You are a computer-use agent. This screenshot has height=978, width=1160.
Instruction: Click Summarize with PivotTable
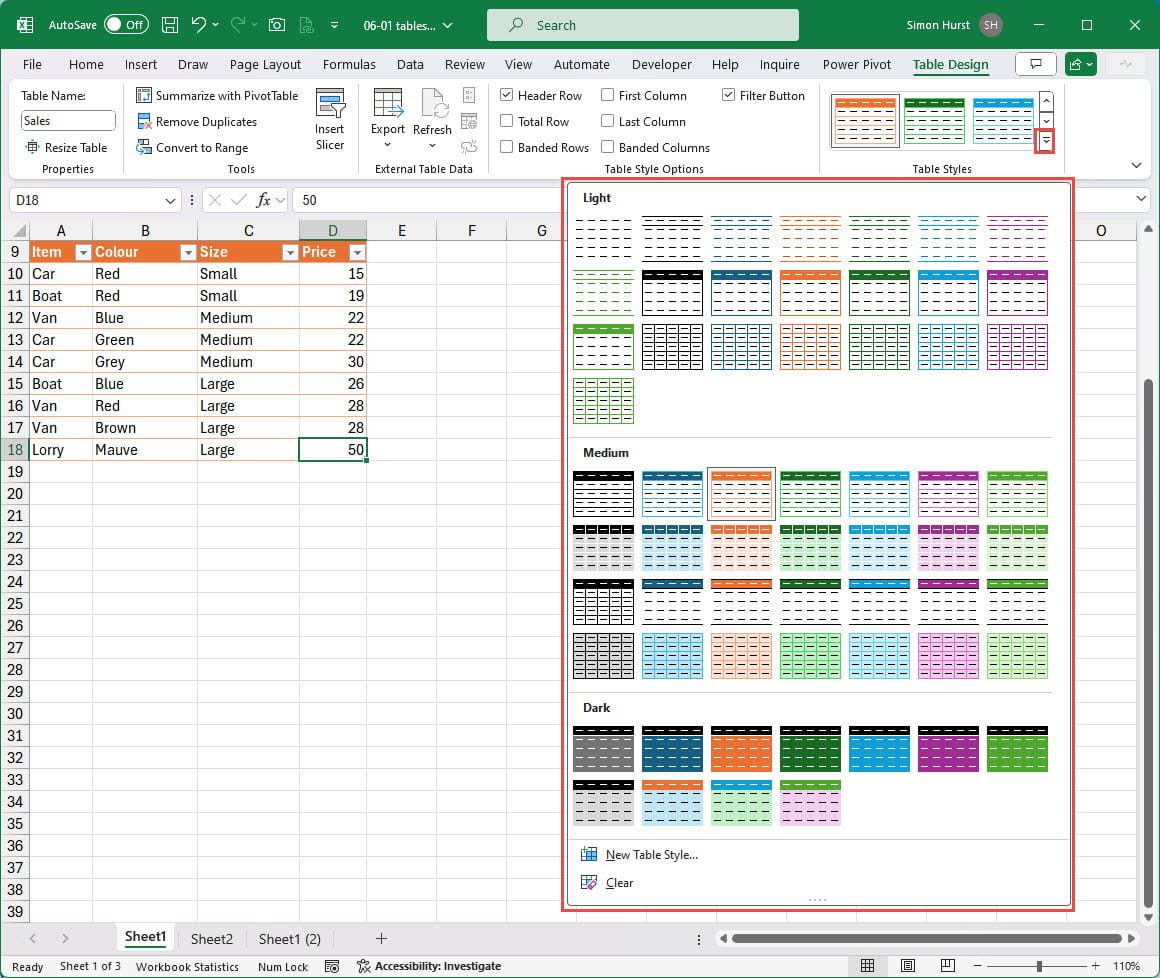218,96
